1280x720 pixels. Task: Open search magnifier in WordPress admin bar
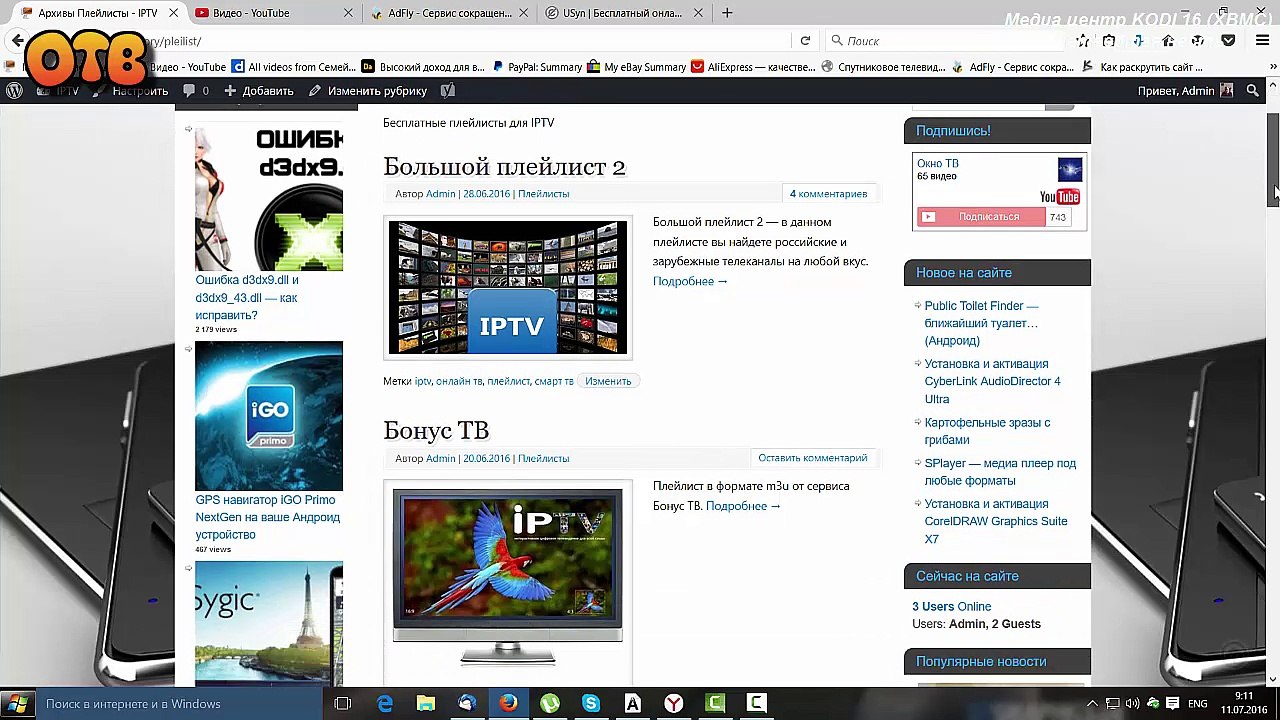coord(1252,91)
